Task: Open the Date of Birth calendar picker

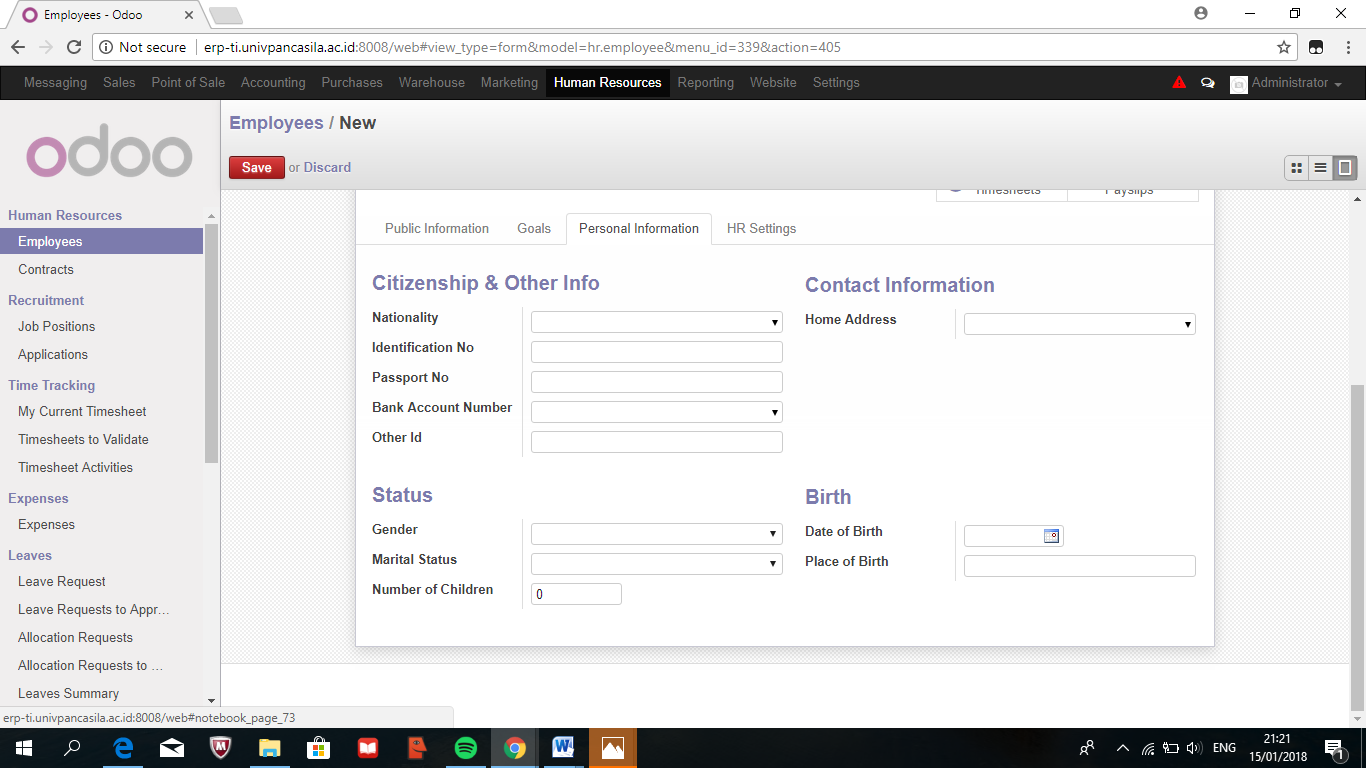Action: tap(1051, 536)
